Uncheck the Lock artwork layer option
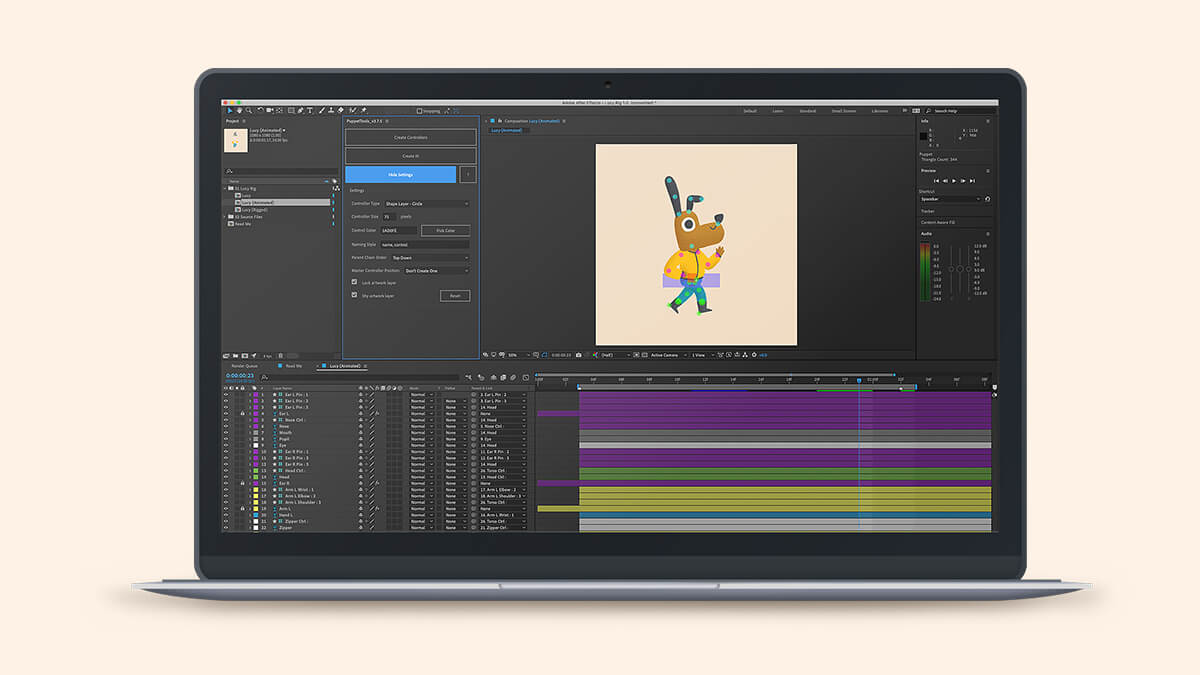 (x=354, y=281)
